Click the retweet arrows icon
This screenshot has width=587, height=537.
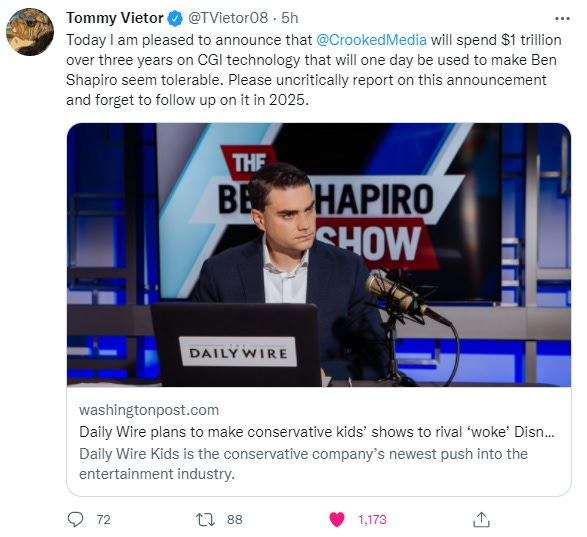point(206,519)
